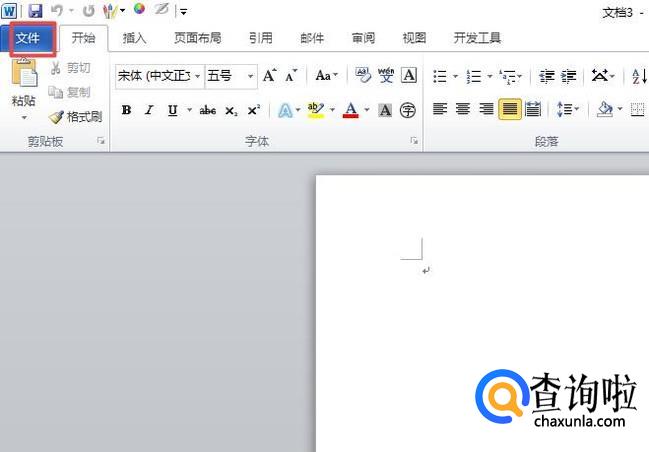The width and height of the screenshot is (649, 452).
Task: Apply red font color
Action: [x=351, y=110]
